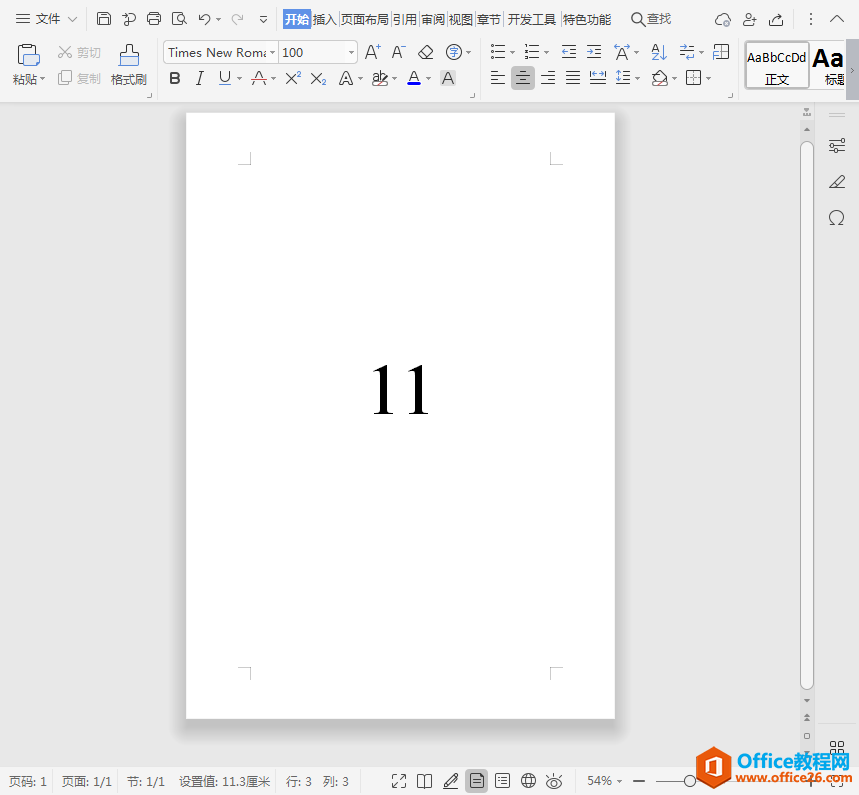Switch to the 引用 tab
Screen dimensions: 859x795
(x=405, y=20)
